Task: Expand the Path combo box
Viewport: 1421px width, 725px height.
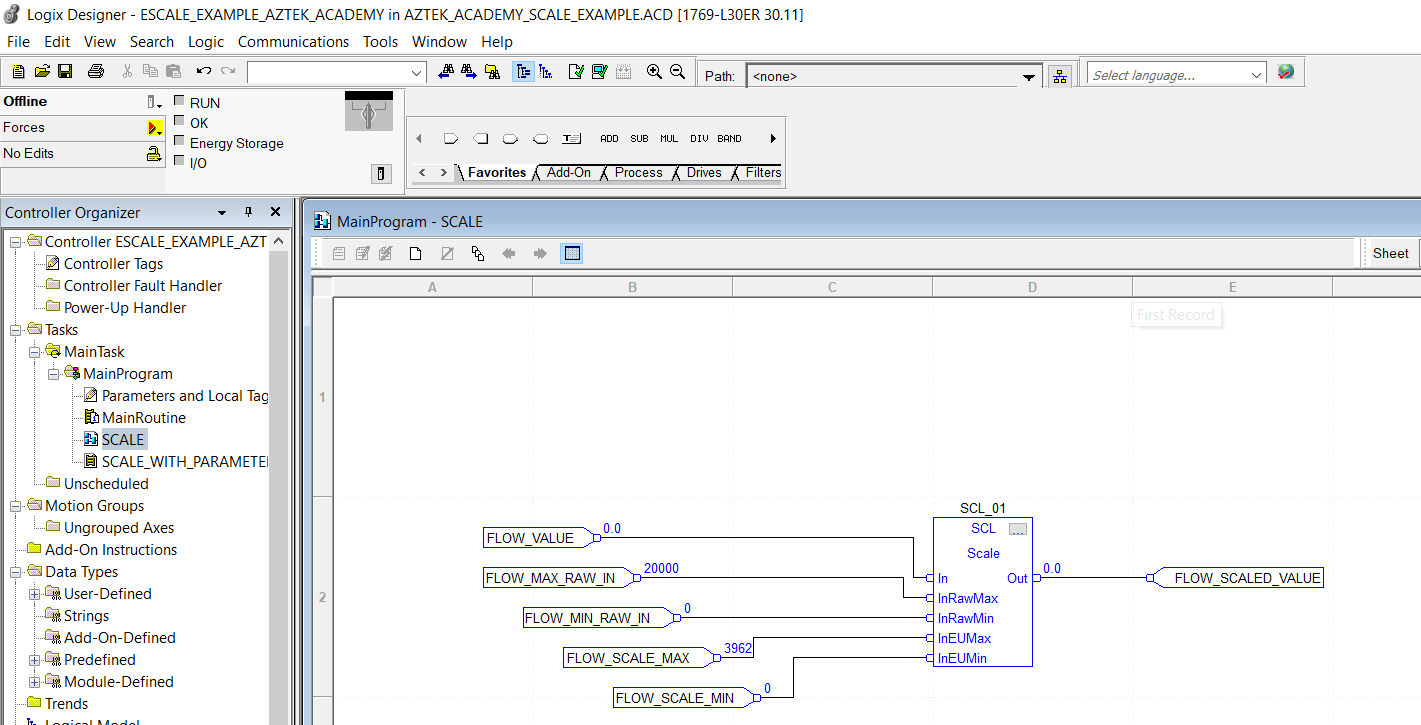Action: [1029, 77]
